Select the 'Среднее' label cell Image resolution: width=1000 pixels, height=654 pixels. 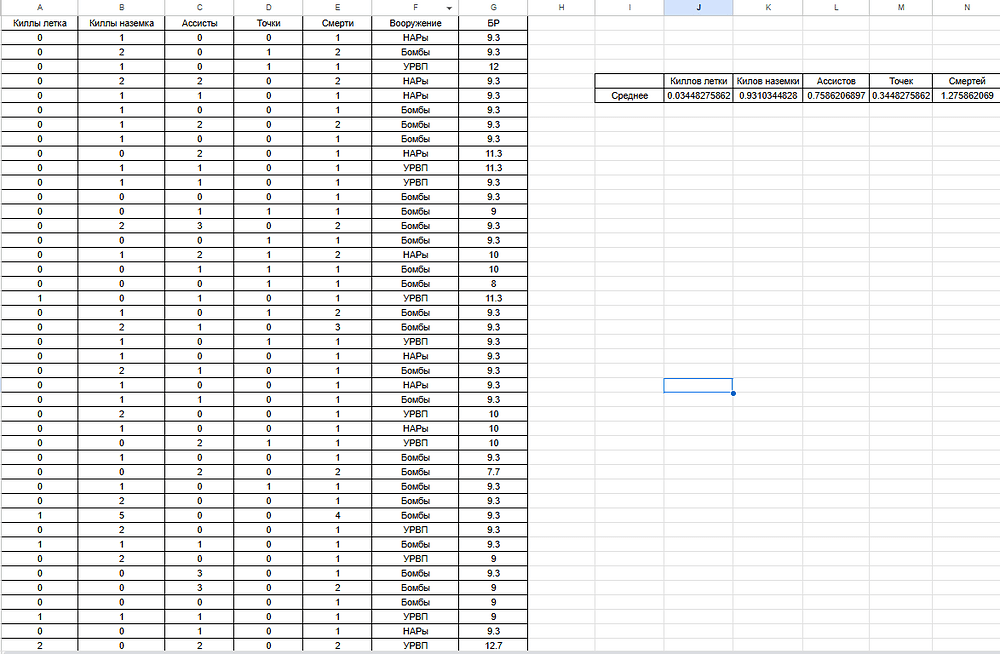click(x=629, y=96)
